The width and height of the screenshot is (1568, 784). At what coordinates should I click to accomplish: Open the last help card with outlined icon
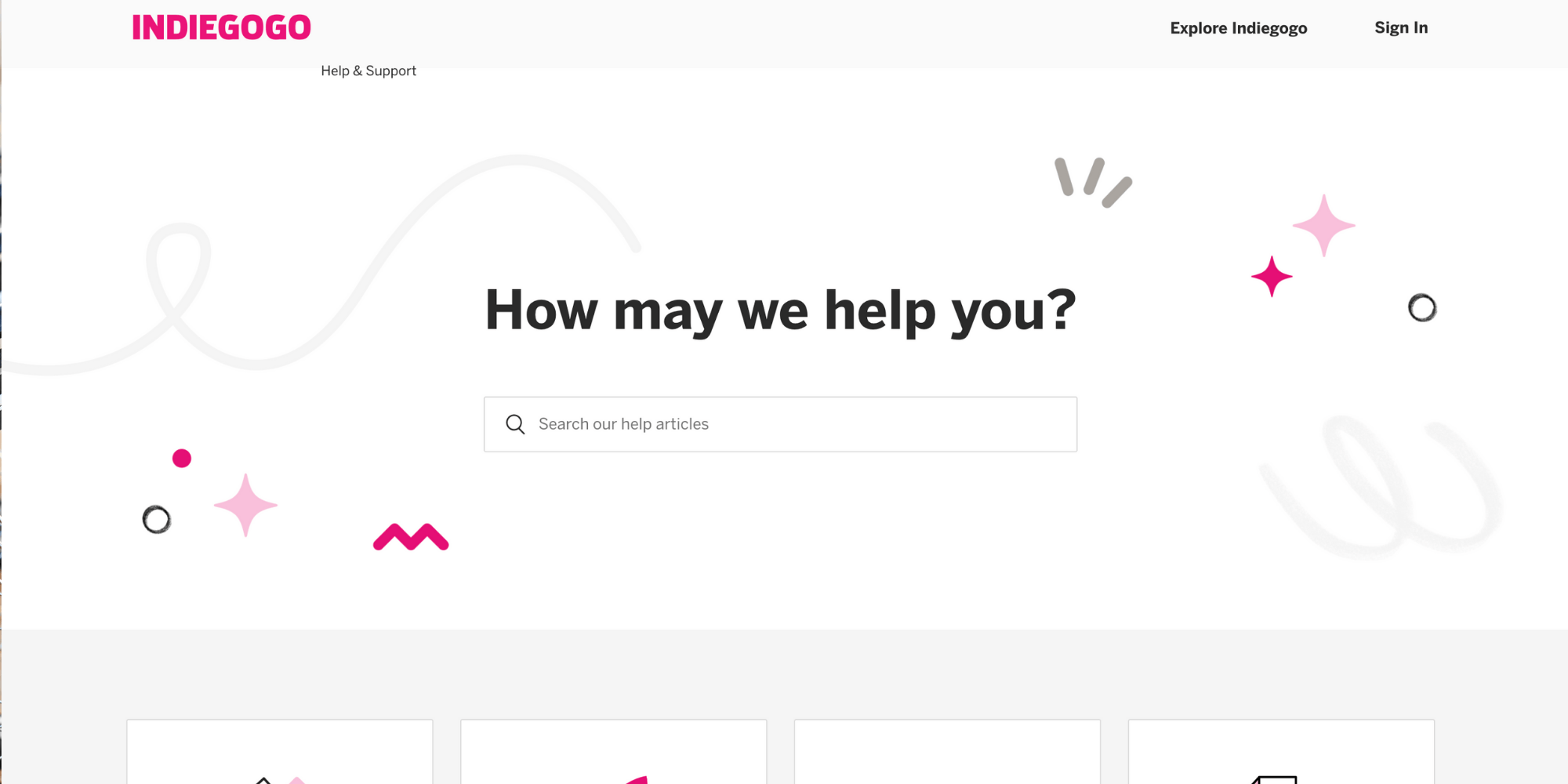pos(1281,751)
